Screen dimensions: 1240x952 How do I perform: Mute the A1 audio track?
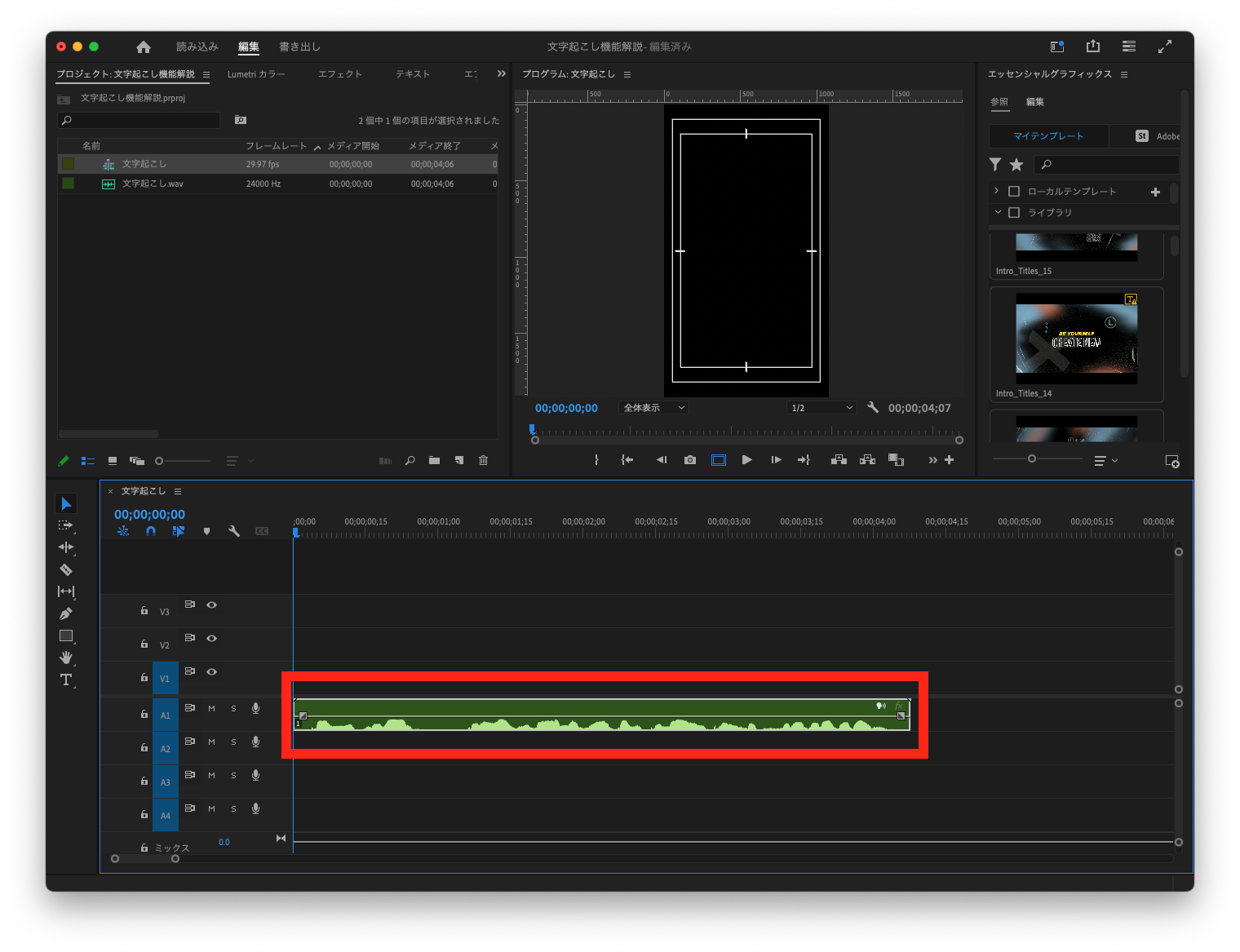[211, 708]
